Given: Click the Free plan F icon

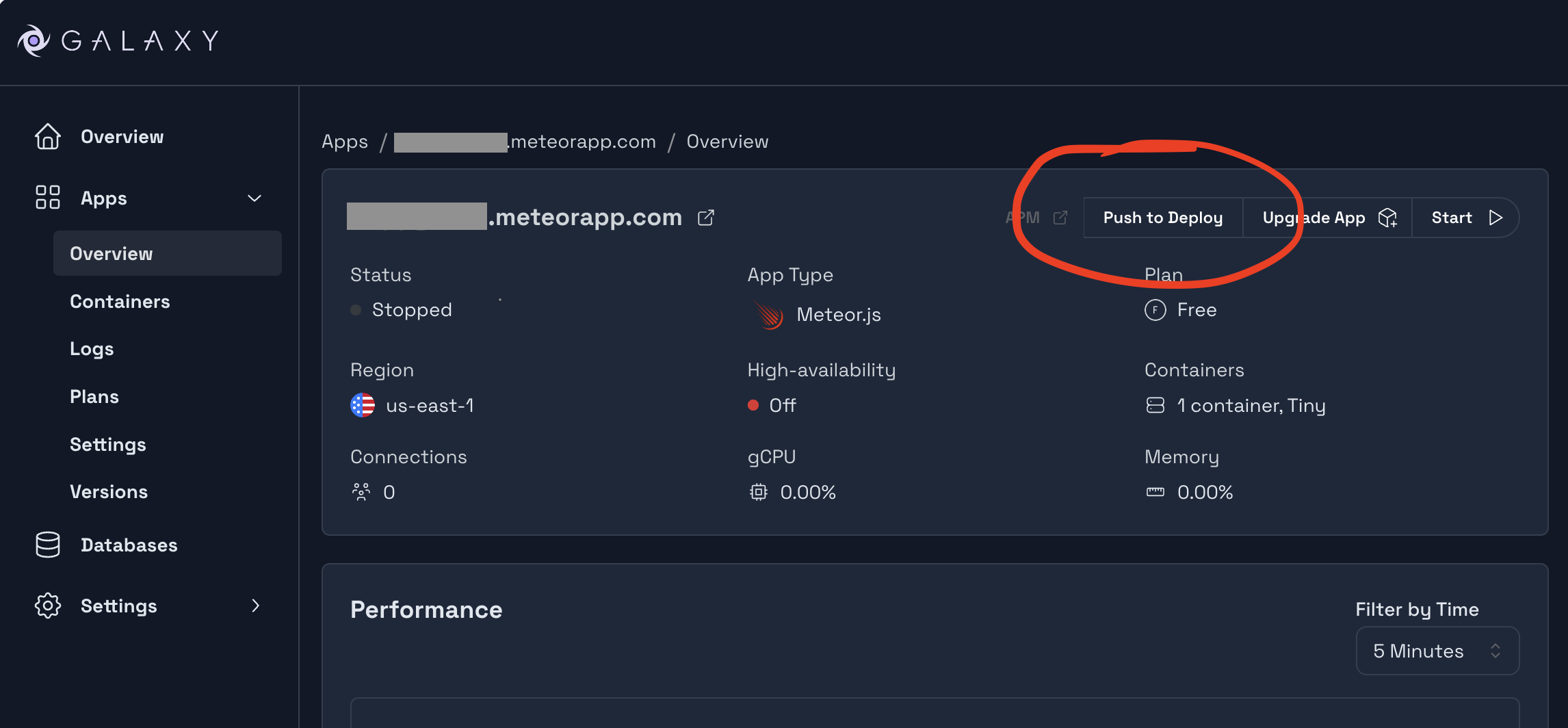Looking at the screenshot, I should (x=1155, y=310).
